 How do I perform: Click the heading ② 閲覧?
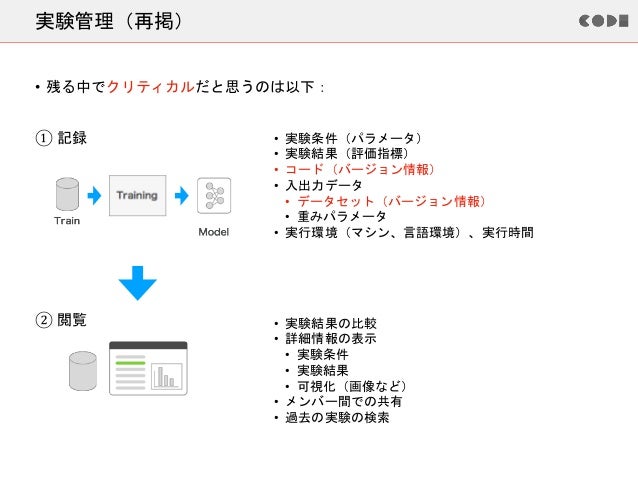[61, 320]
